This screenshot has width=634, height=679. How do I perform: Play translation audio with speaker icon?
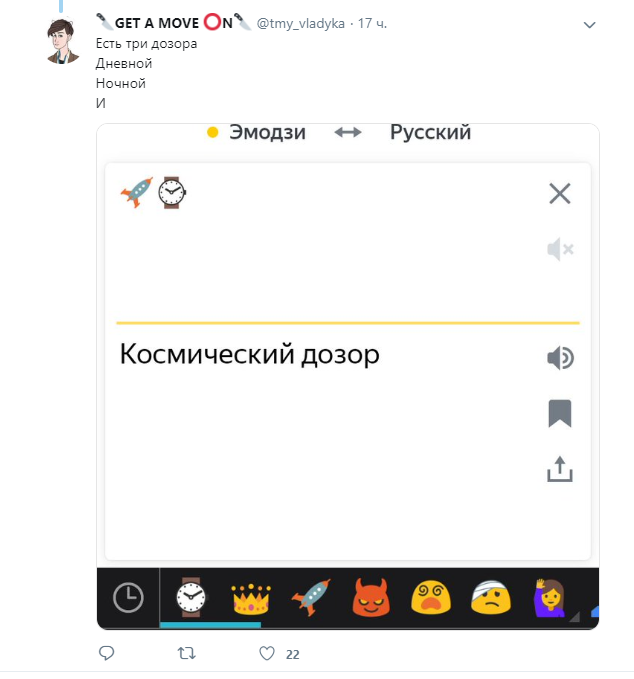pyautogui.click(x=560, y=358)
